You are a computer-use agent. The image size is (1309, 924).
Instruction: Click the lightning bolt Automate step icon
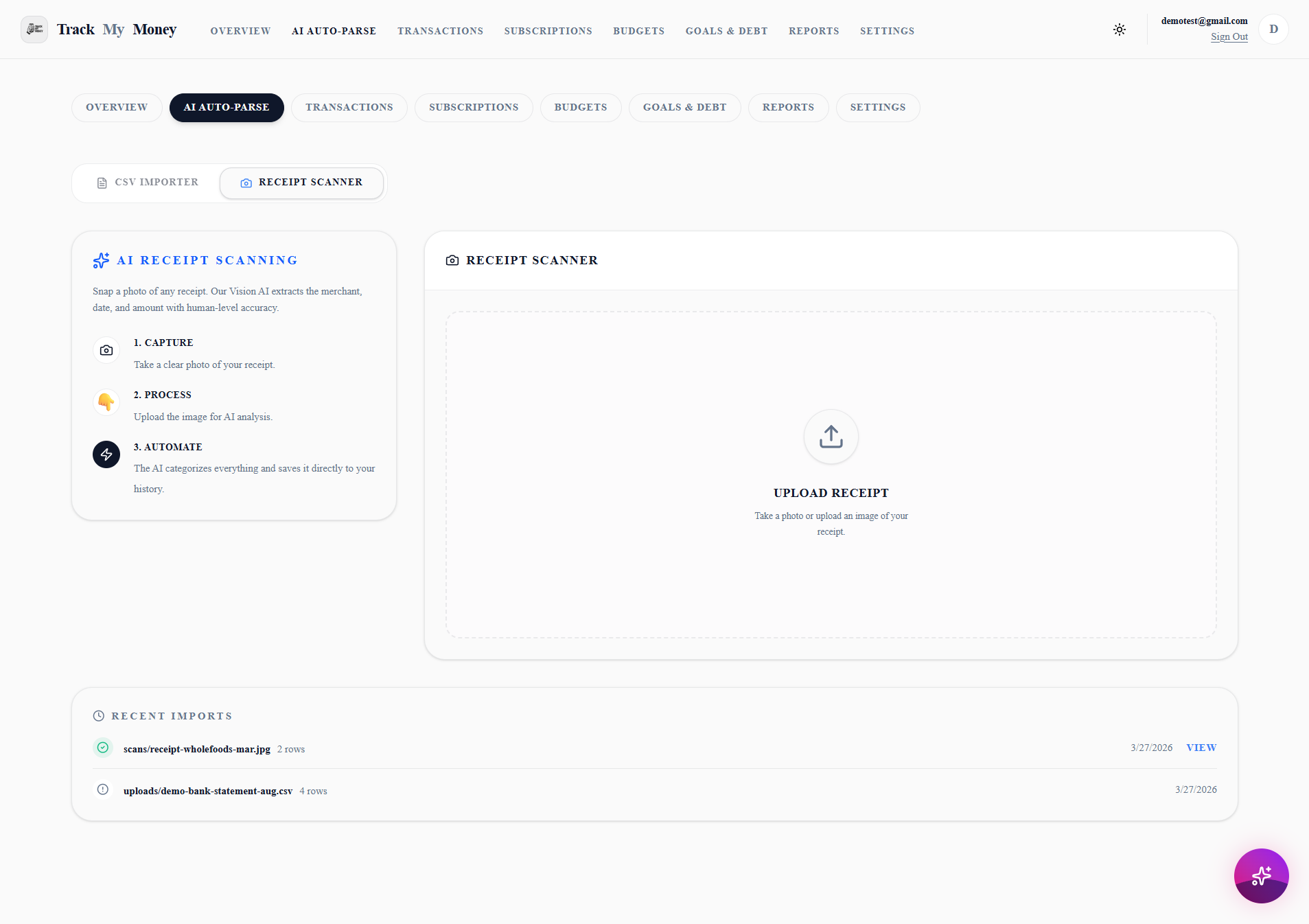(x=106, y=454)
